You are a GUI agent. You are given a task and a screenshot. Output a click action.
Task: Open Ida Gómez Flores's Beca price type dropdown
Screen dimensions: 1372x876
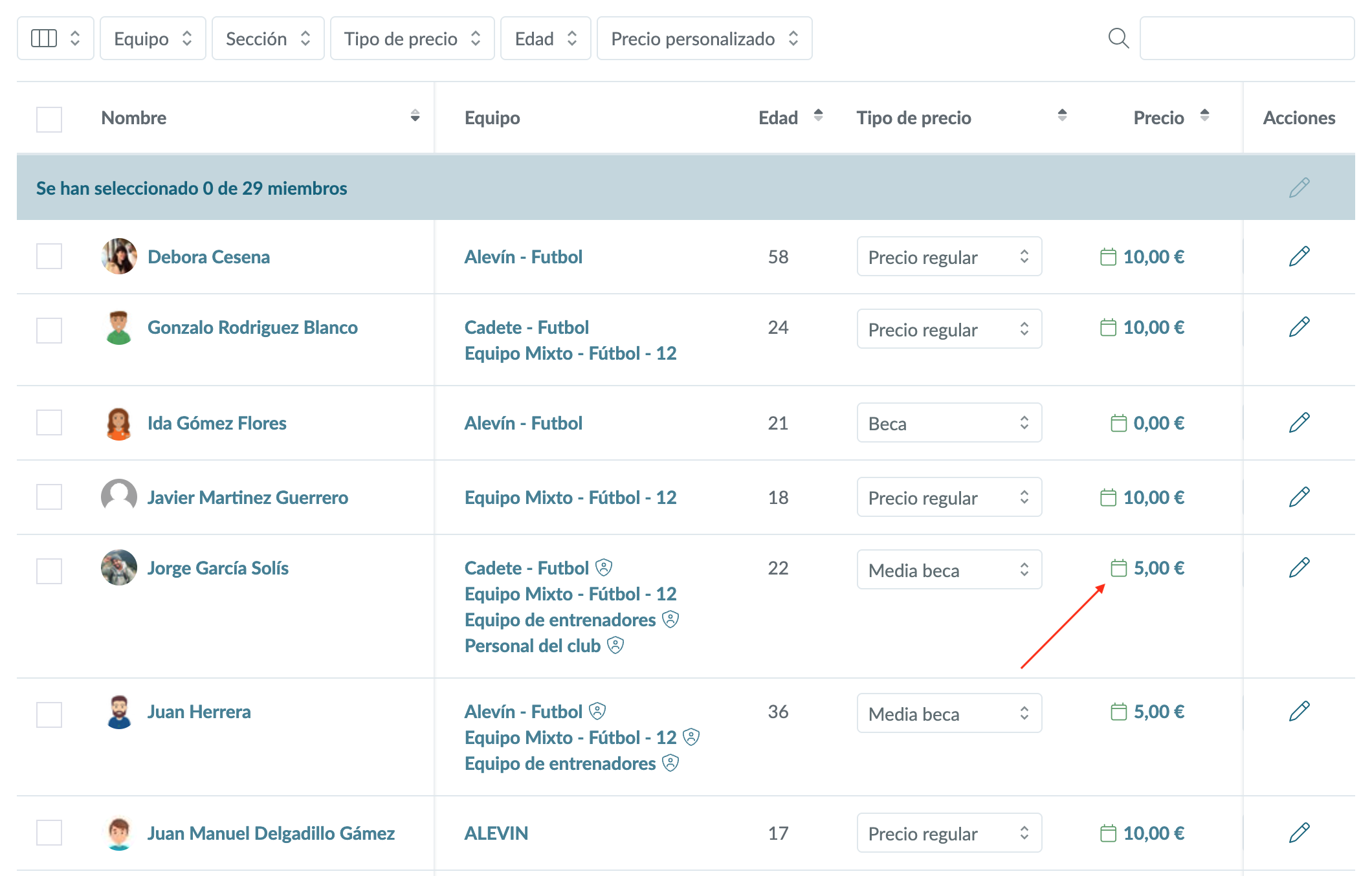tap(949, 423)
